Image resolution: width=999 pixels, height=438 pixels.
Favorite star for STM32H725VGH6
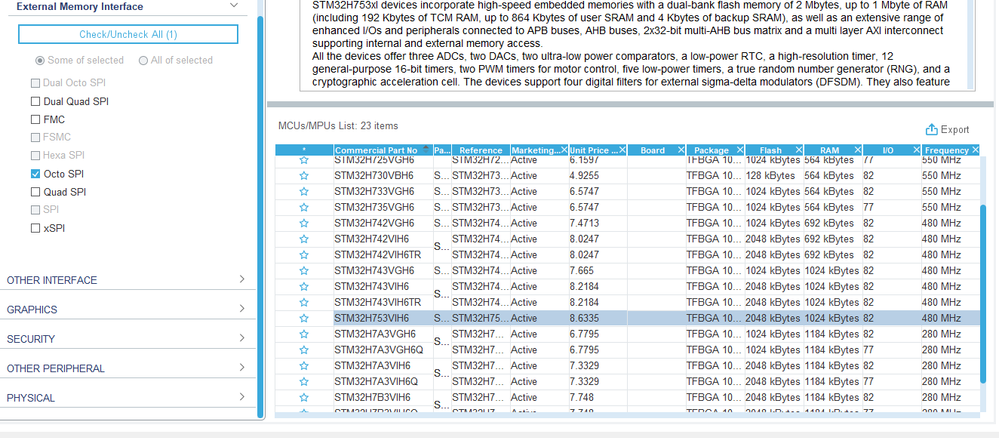(304, 160)
